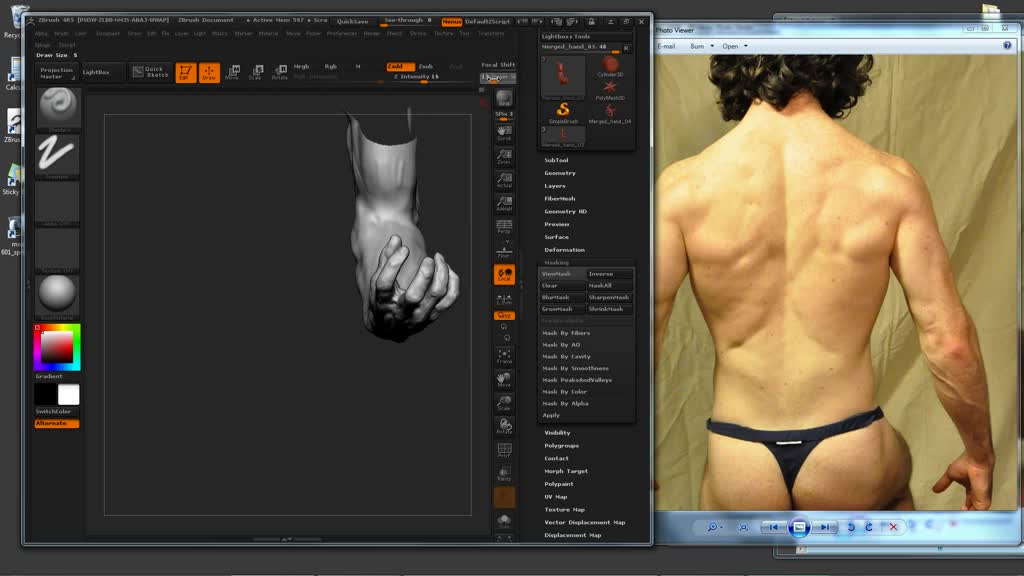Toggle Zadd sculpt mode
This screenshot has width=1024, height=576.
(x=400, y=67)
